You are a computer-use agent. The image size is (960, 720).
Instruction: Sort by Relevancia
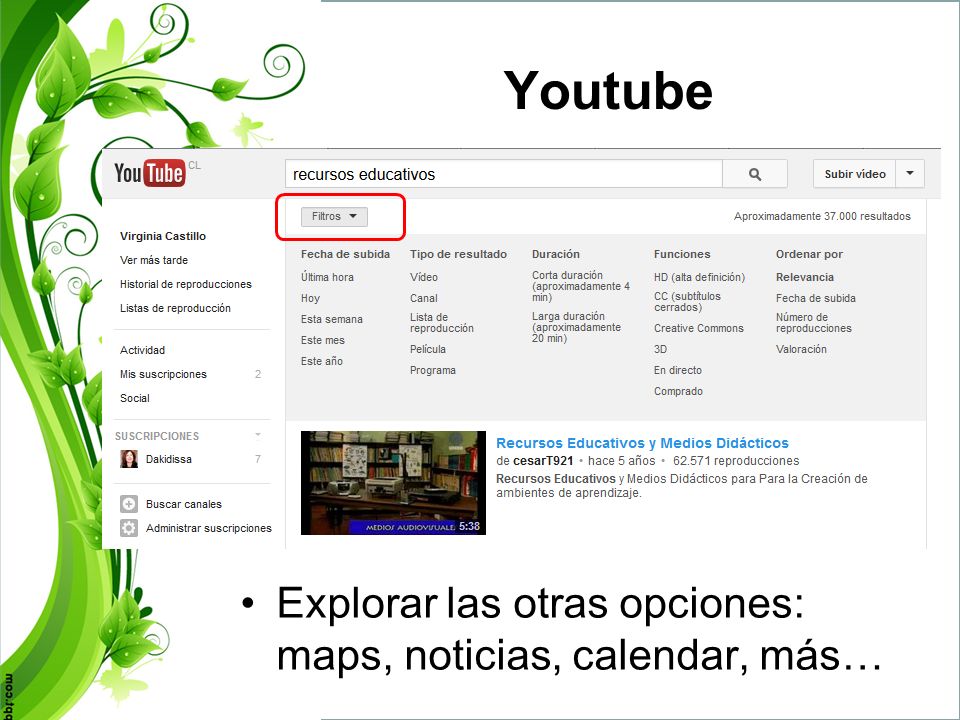(804, 277)
